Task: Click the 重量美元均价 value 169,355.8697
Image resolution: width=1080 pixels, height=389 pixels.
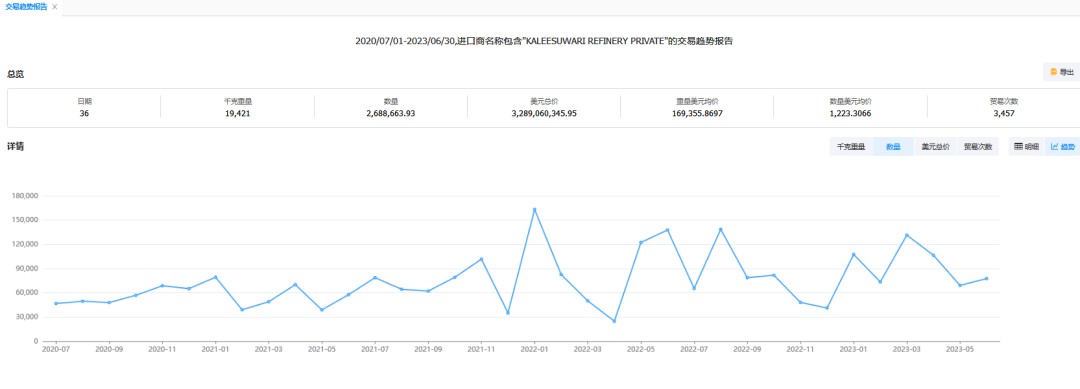Action: pos(697,114)
